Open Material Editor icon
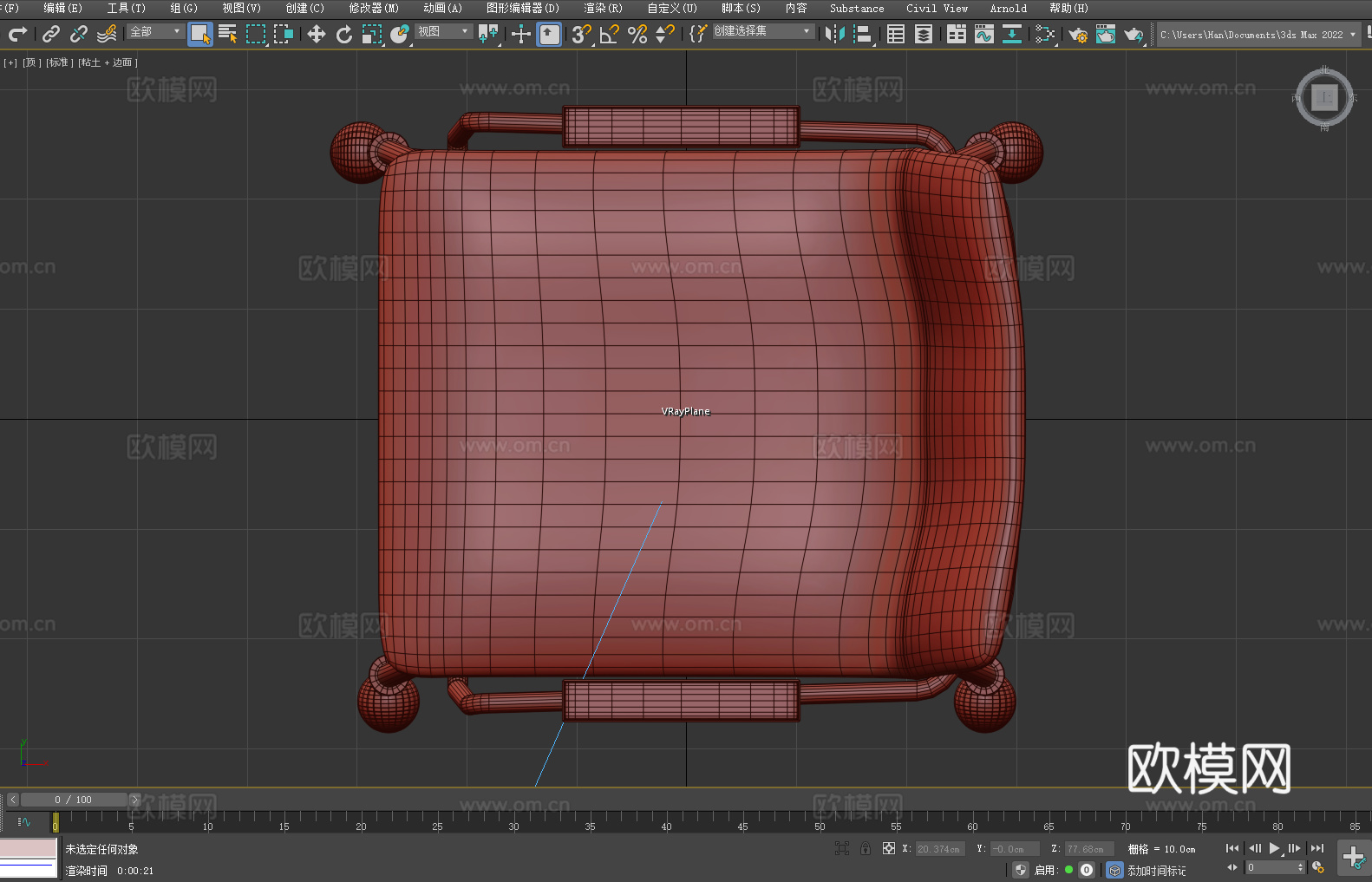This screenshot has height=882, width=1372. 1045,34
